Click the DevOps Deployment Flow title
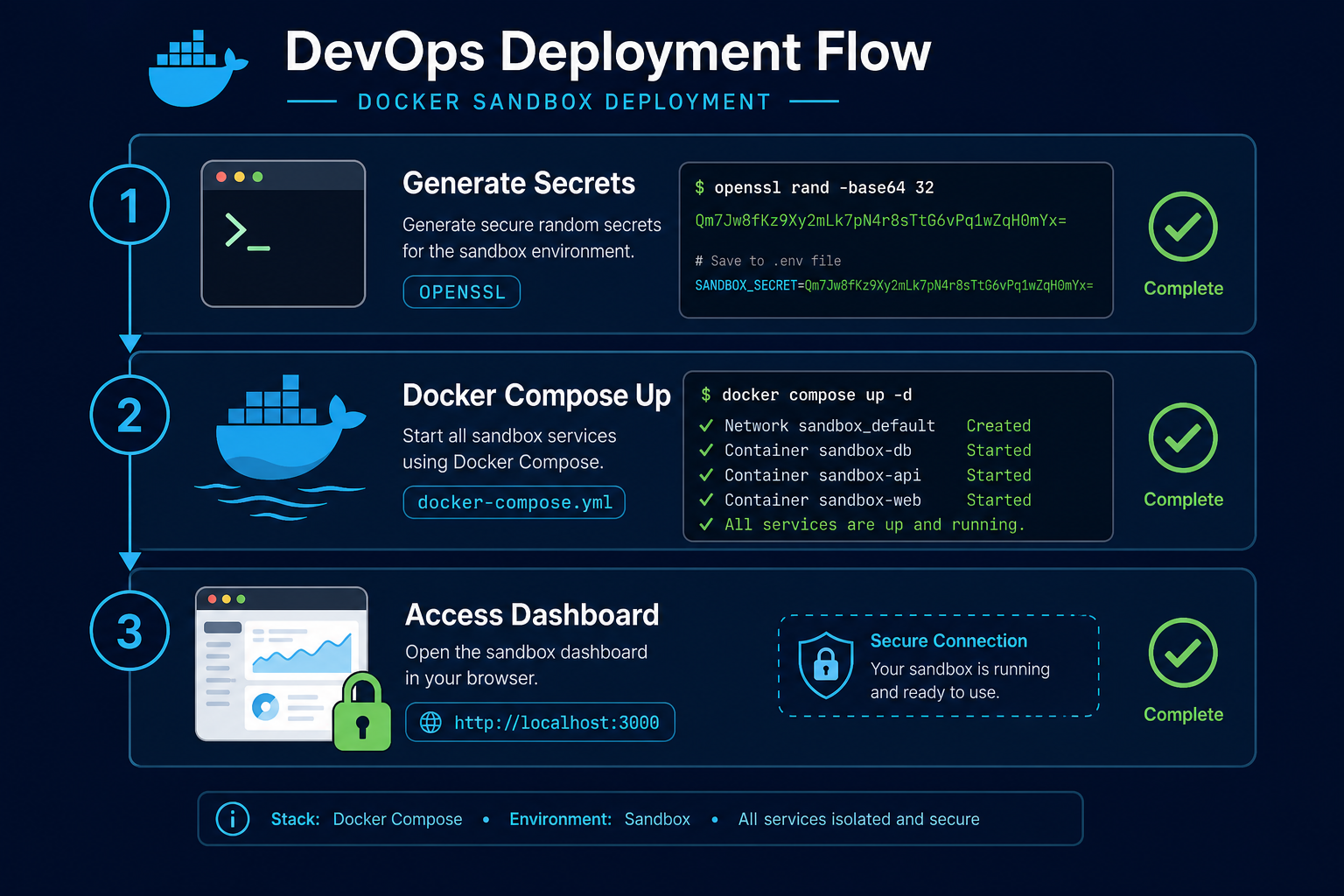This screenshot has height=896, width=1344. click(608, 52)
